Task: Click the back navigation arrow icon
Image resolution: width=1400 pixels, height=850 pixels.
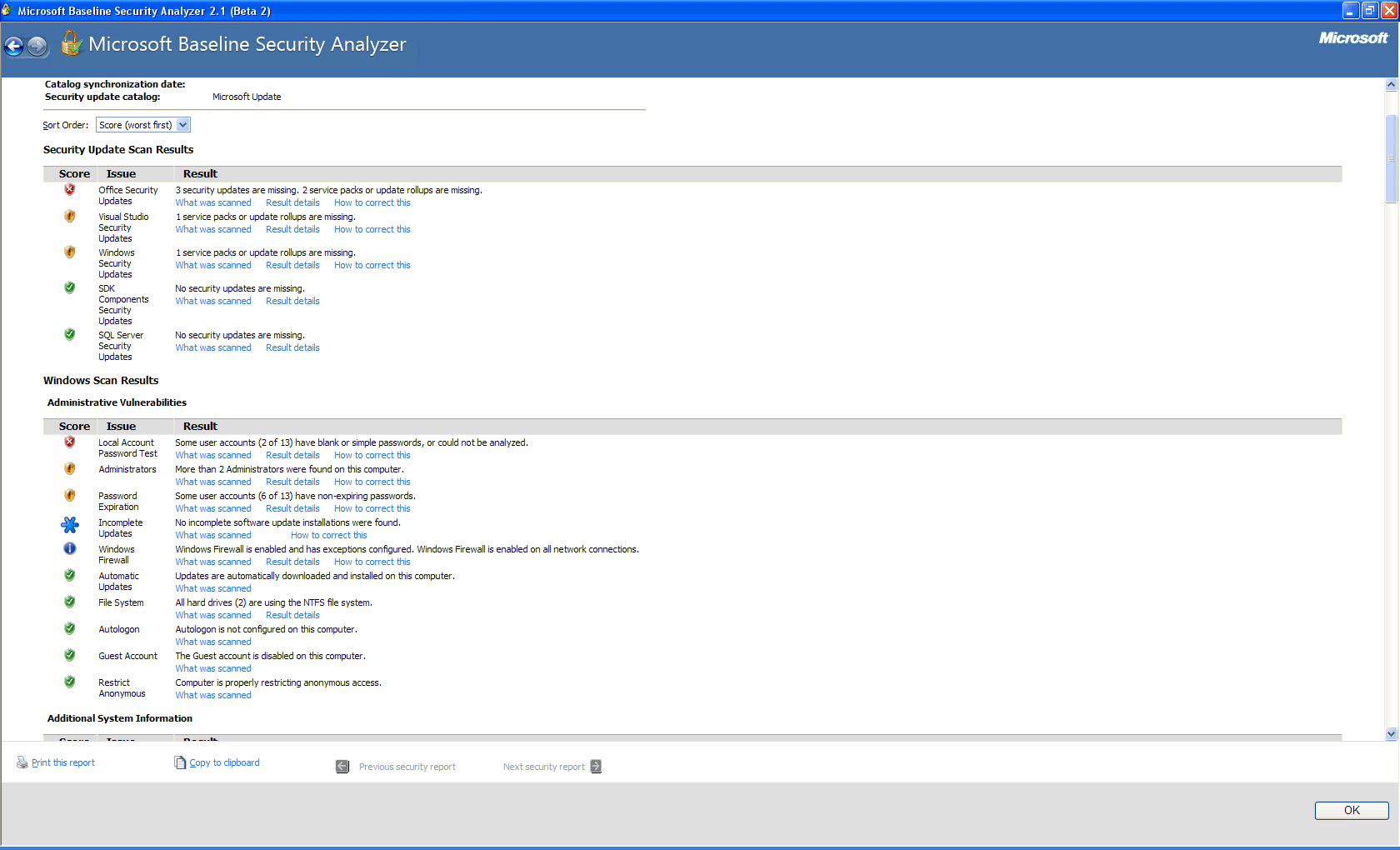Action: tap(14, 46)
